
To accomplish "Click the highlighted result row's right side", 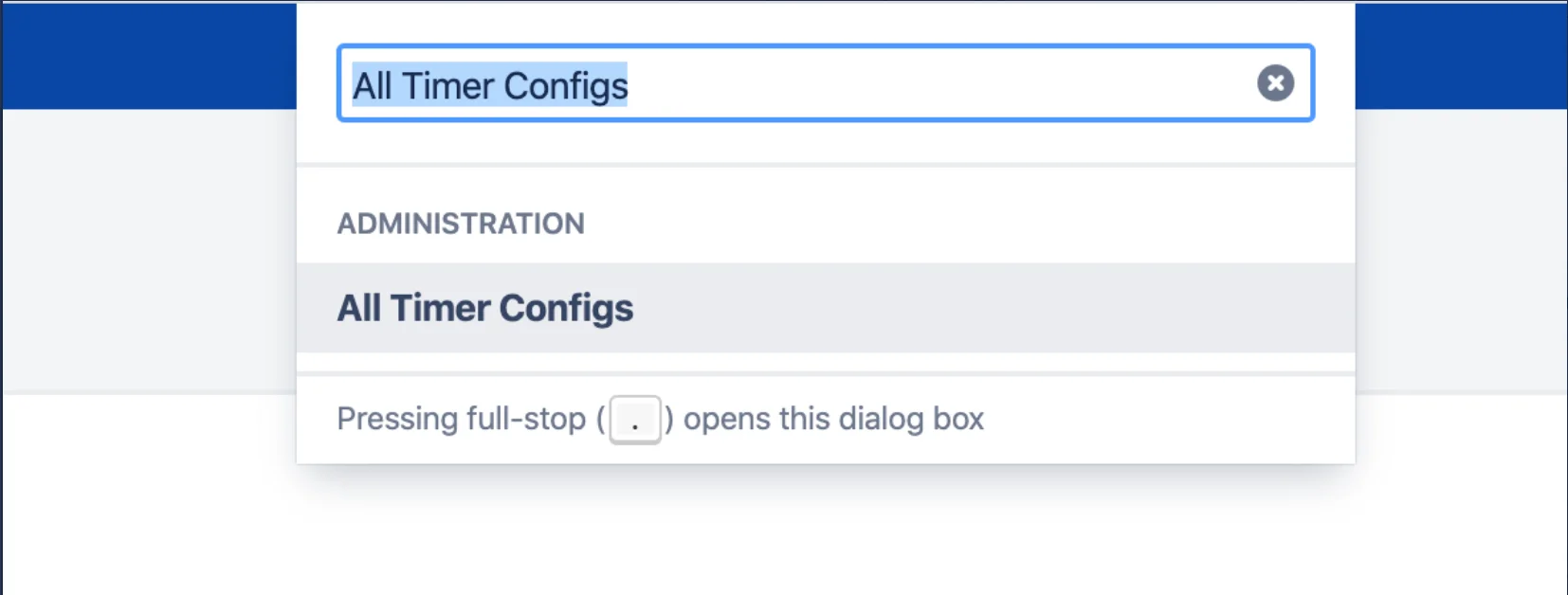I will (x=1043, y=308).
